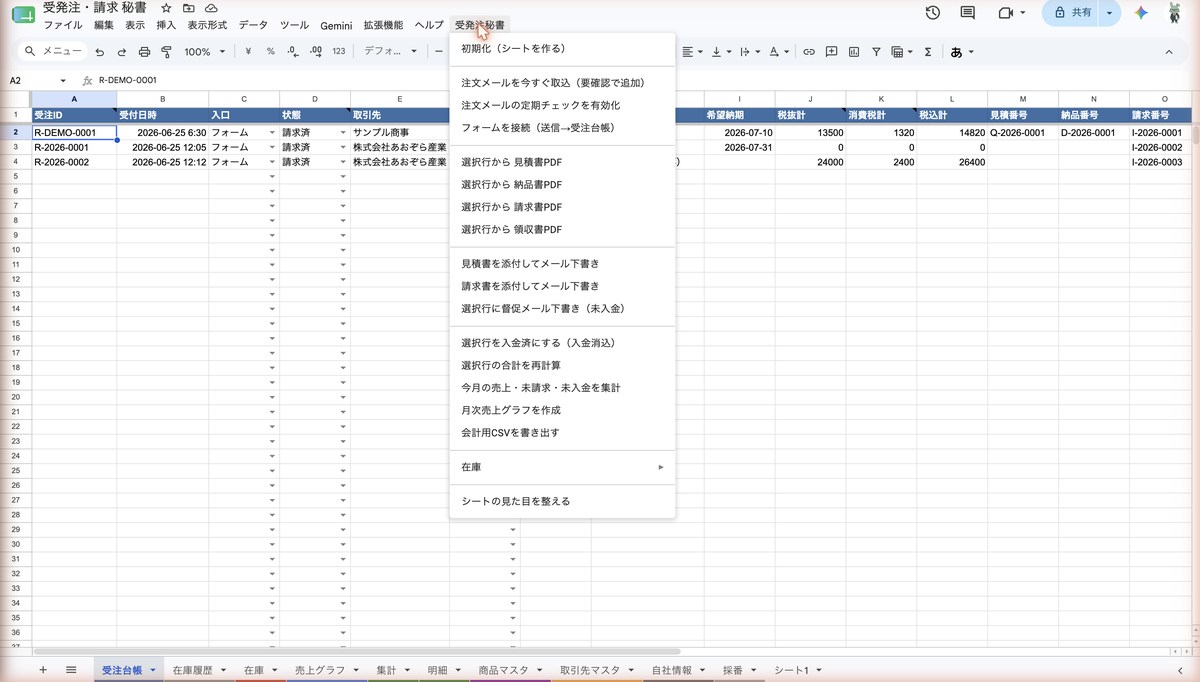Expand the 在庫 submenu
The image size is (1200, 682).
562,467
